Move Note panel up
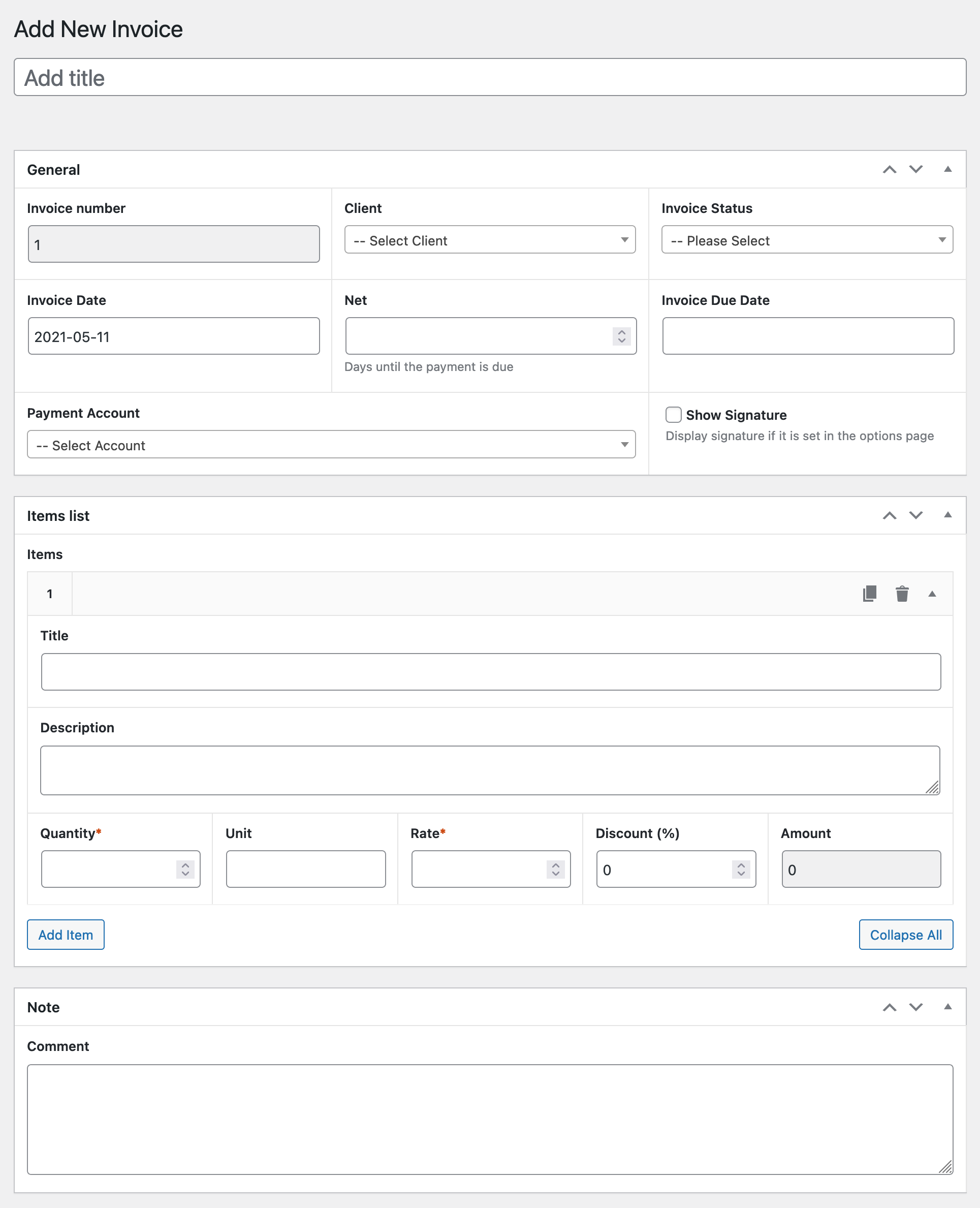The image size is (980, 1208). coord(890,1007)
